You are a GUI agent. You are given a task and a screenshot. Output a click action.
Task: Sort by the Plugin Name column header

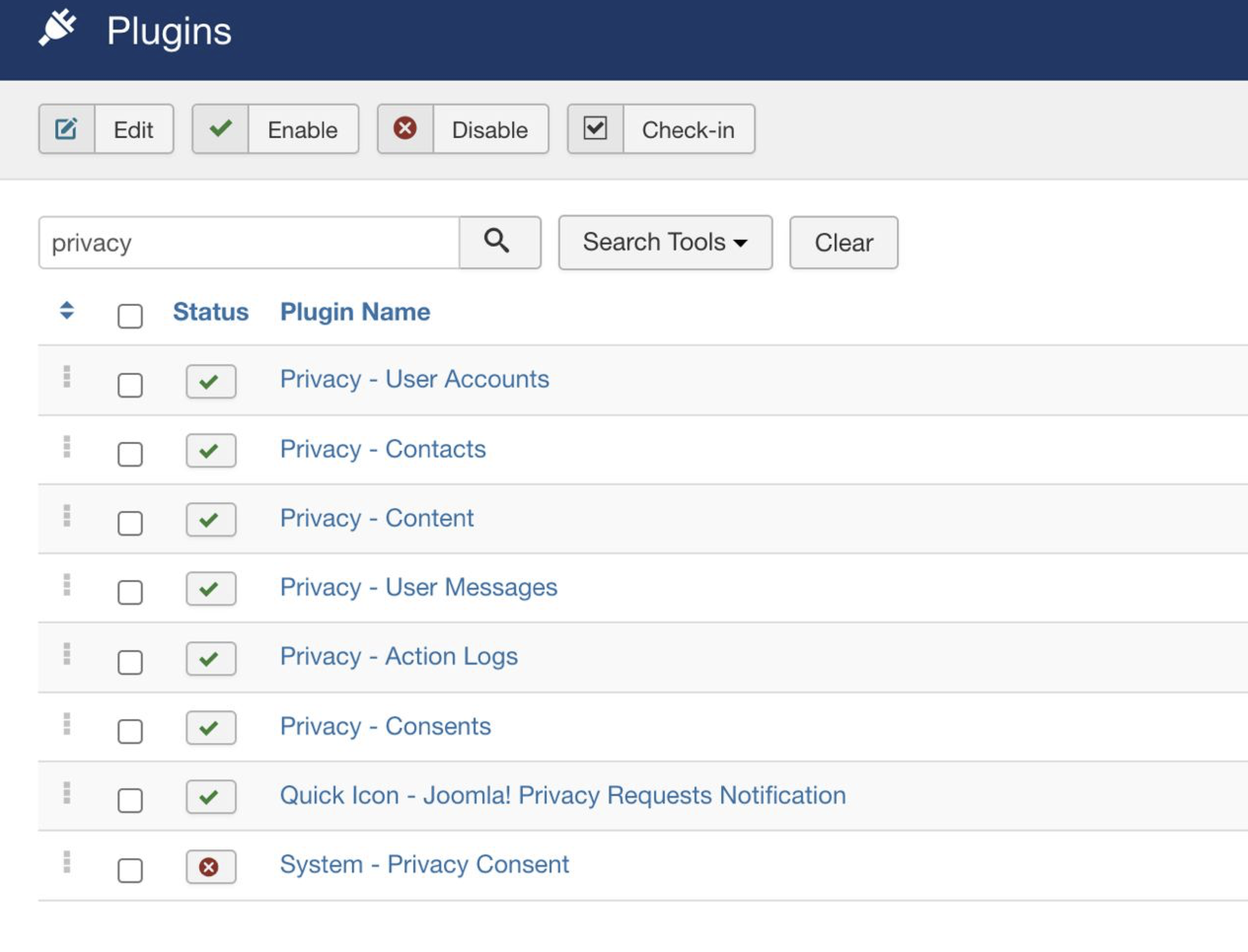coord(355,312)
